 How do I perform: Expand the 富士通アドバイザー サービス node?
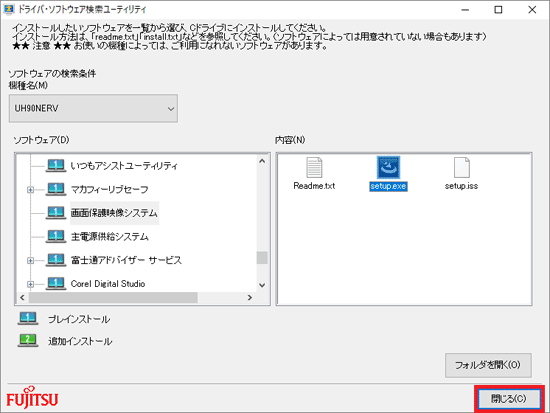(x=31, y=260)
